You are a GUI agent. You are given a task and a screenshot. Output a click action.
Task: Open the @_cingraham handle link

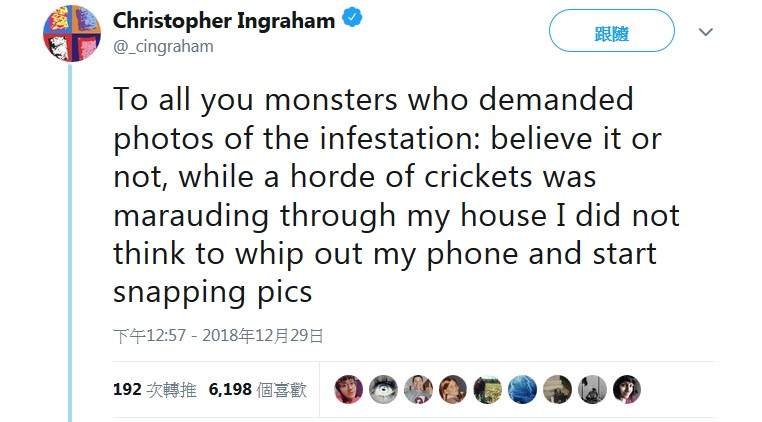(162, 46)
